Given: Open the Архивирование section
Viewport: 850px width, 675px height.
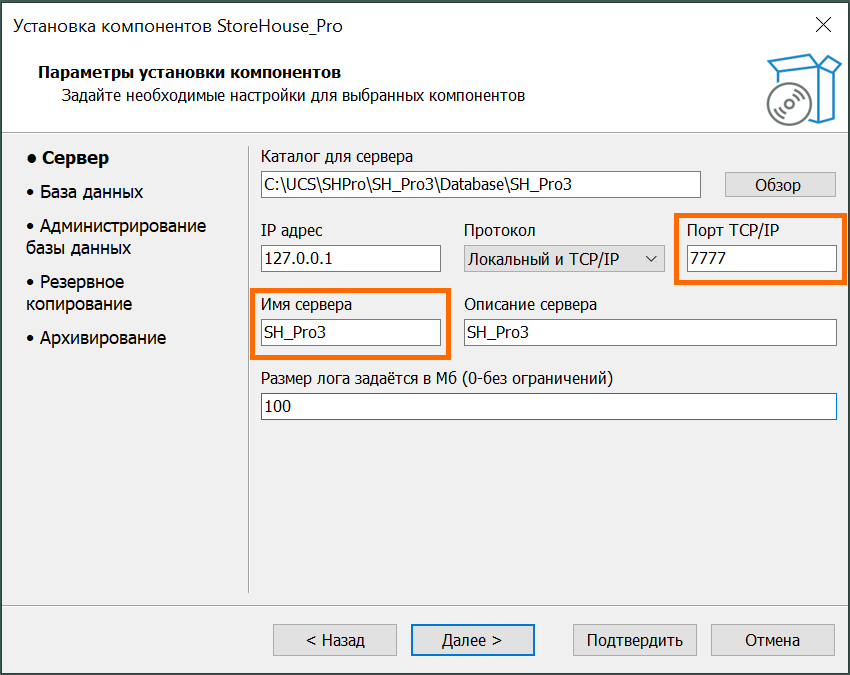Looking at the screenshot, I should pos(102,338).
